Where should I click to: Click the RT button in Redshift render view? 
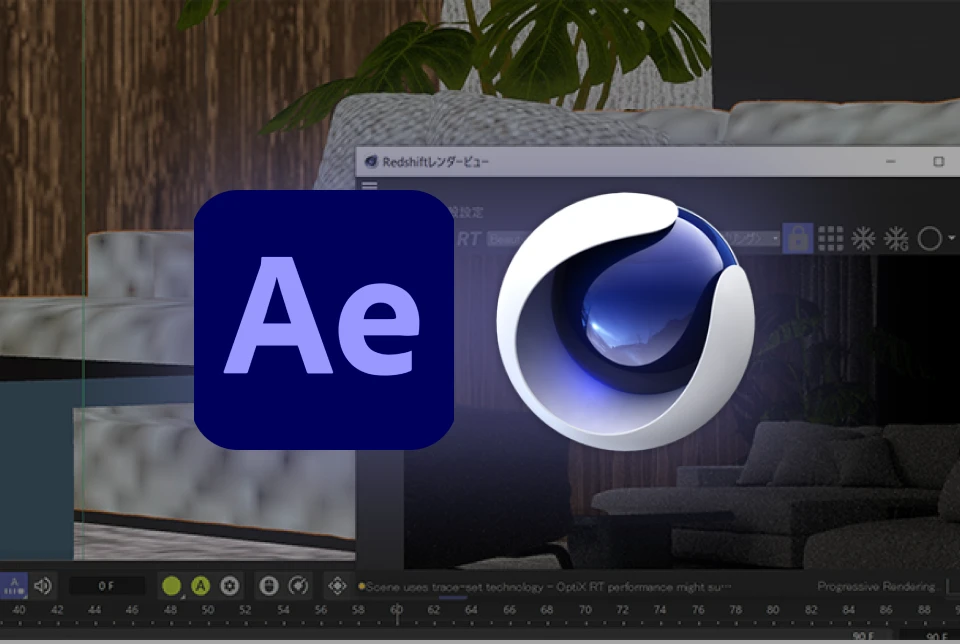468,239
